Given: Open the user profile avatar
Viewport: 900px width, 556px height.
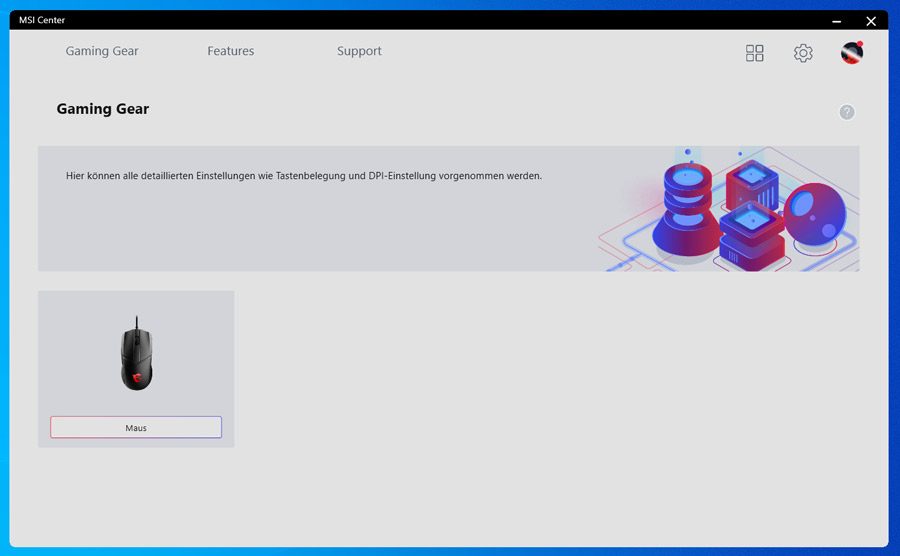Looking at the screenshot, I should [852, 53].
